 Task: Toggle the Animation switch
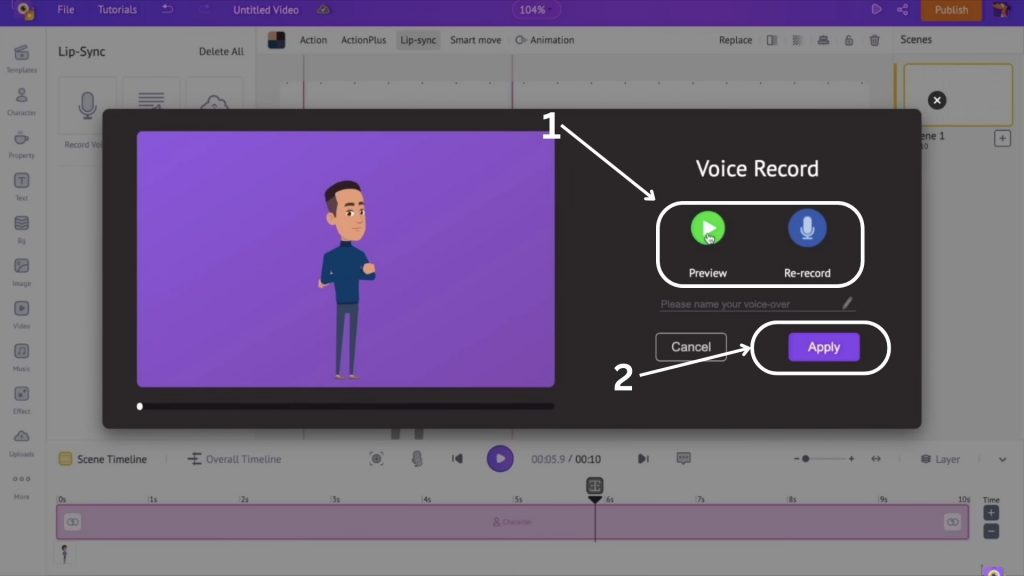point(545,40)
